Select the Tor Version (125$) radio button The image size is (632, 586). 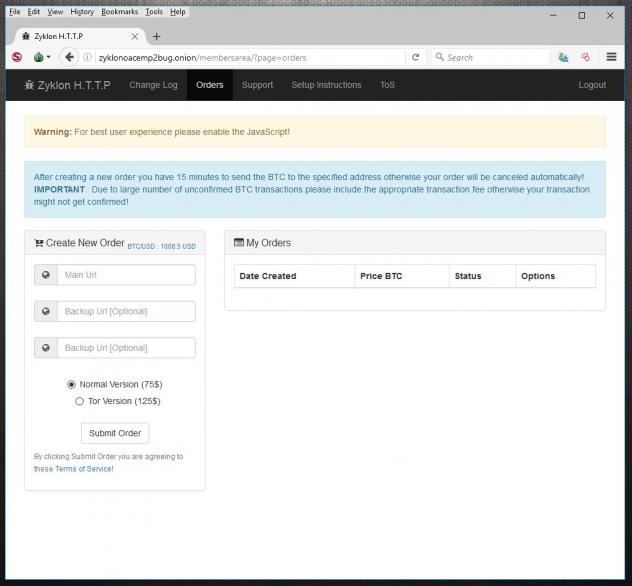coord(79,401)
